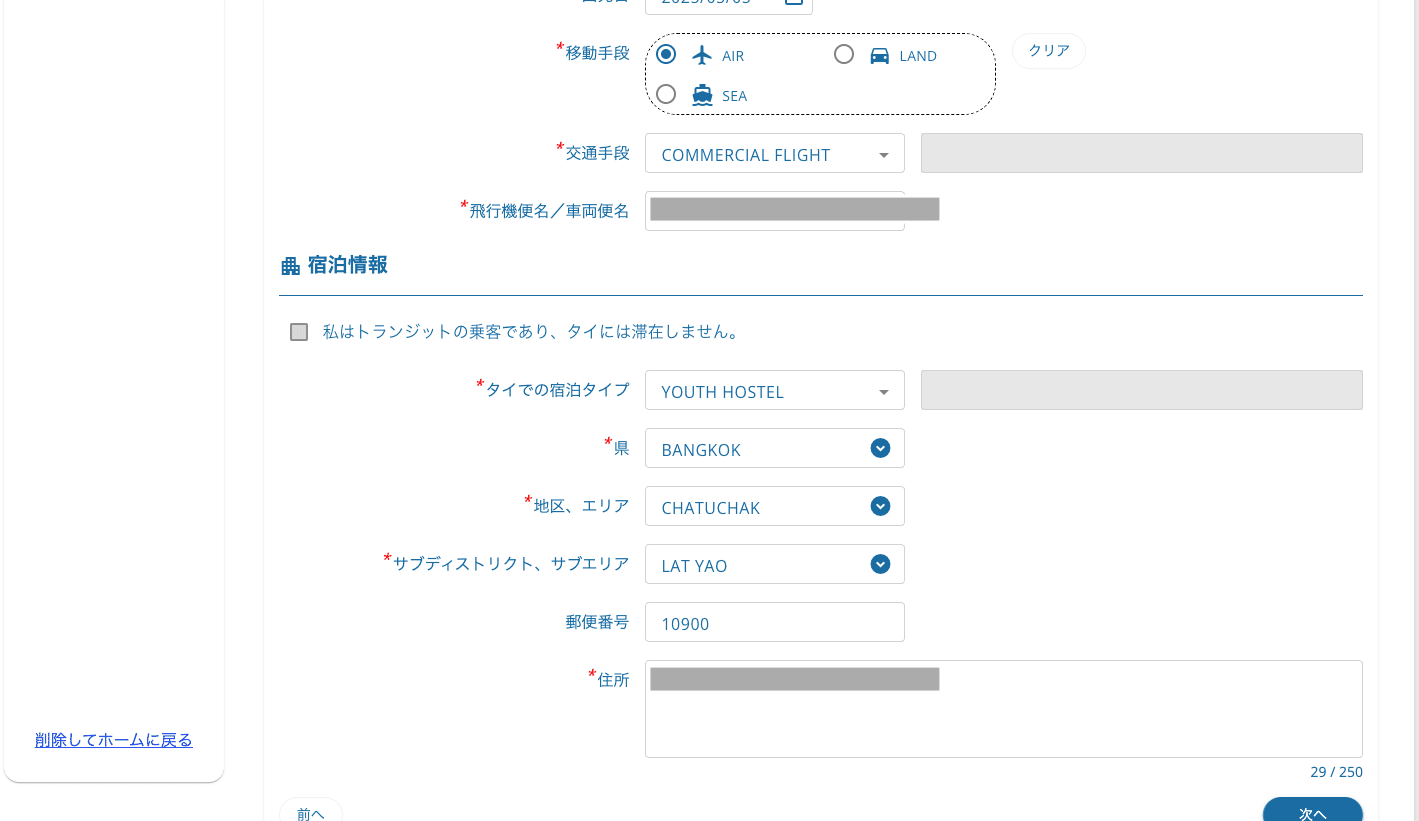This screenshot has width=1419, height=821.
Task: Click the 次へ next button
Action: [1312, 812]
